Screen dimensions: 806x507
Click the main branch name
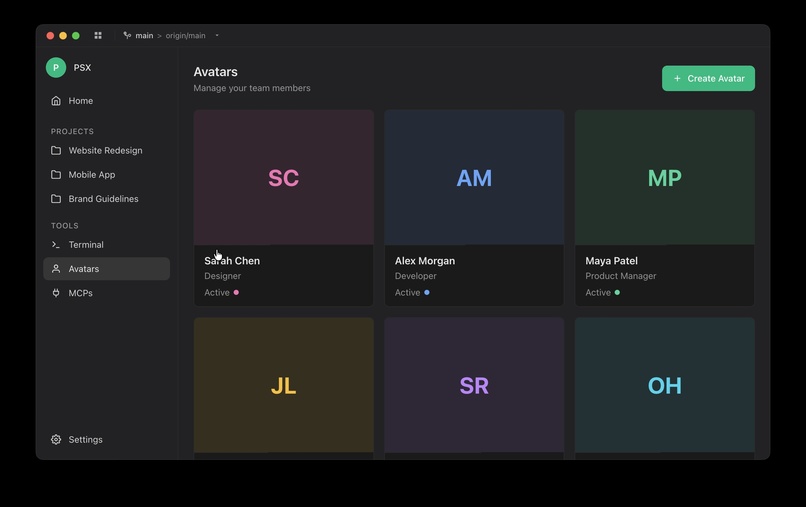[144, 35]
